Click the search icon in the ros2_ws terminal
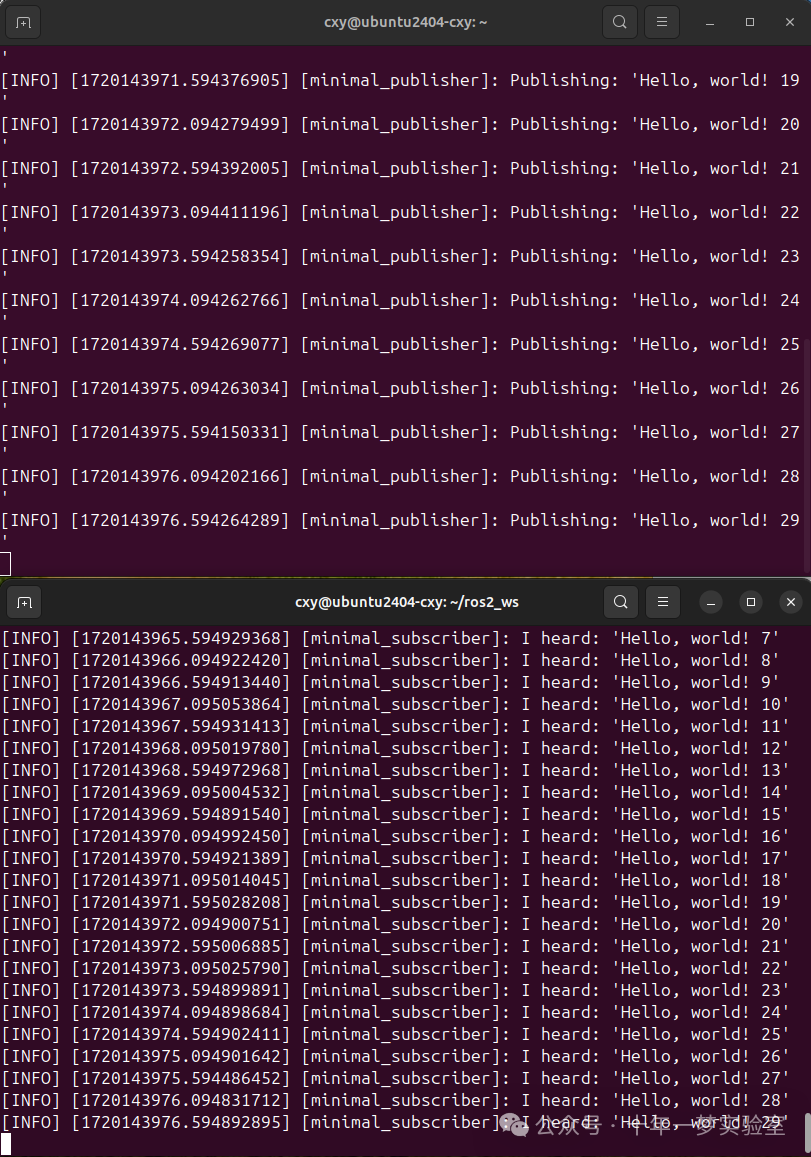811x1157 pixels. [x=621, y=602]
